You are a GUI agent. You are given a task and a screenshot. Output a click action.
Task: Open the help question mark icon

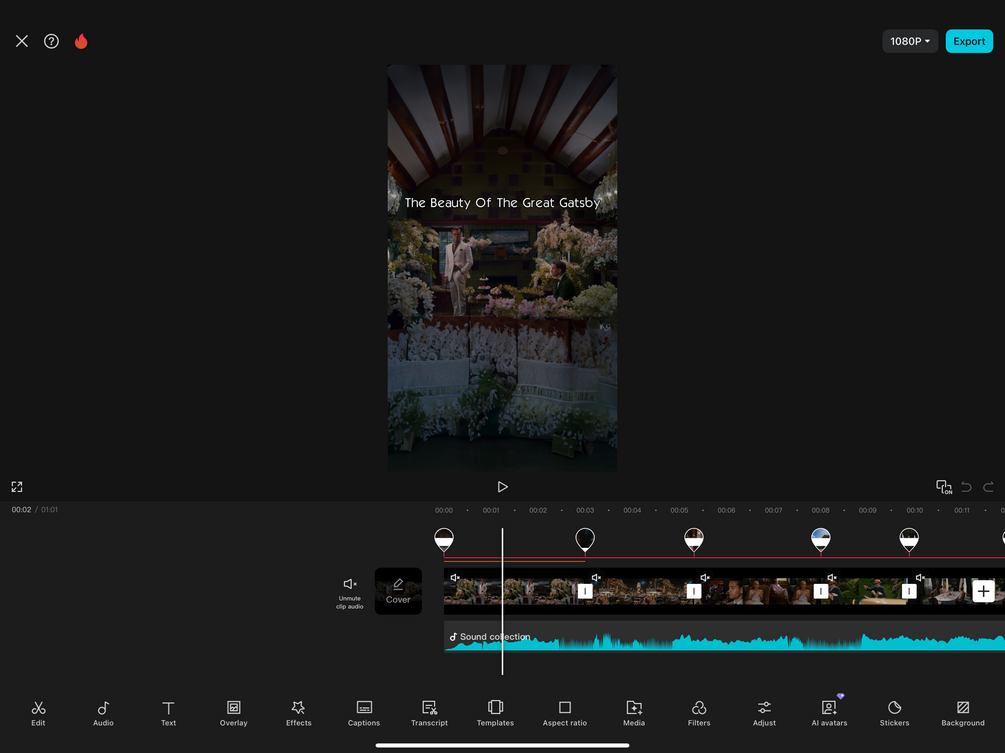click(x=51, y=41)
